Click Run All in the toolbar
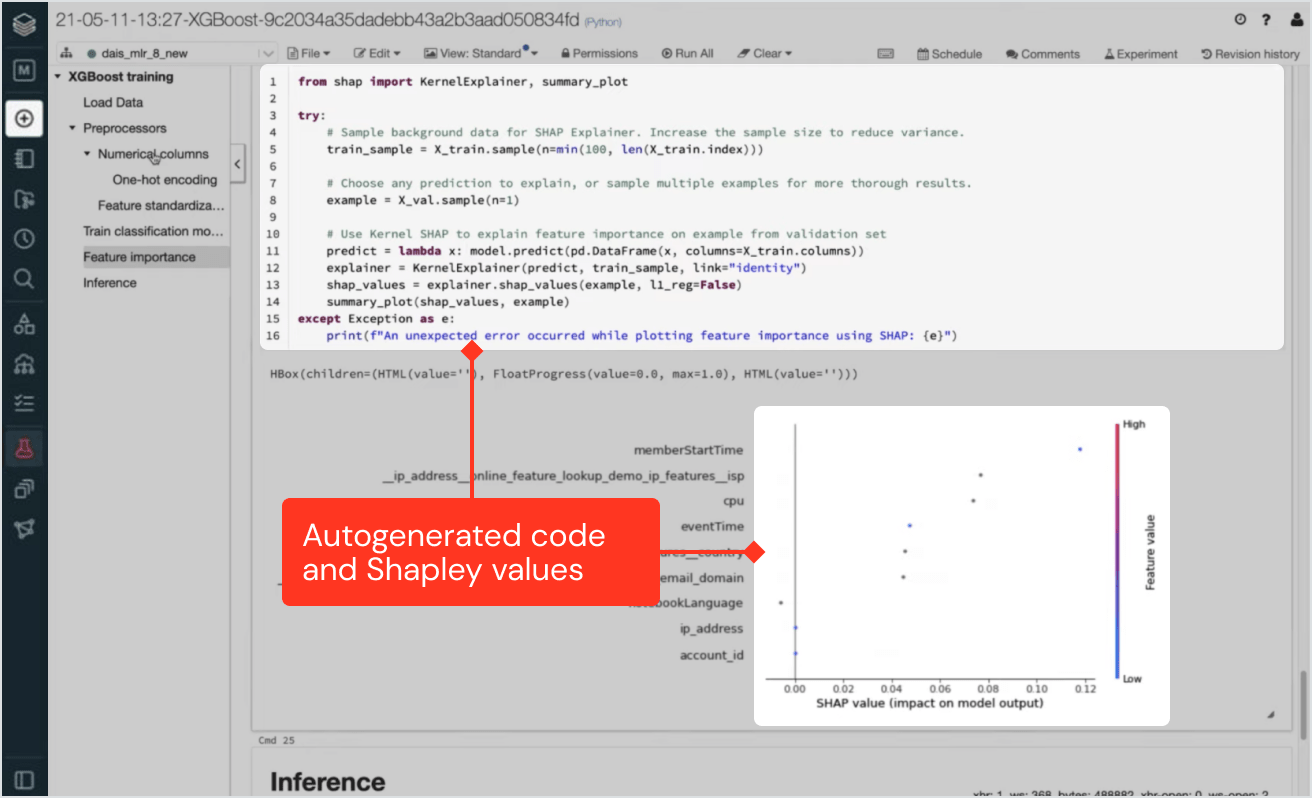 coord(688,54)
